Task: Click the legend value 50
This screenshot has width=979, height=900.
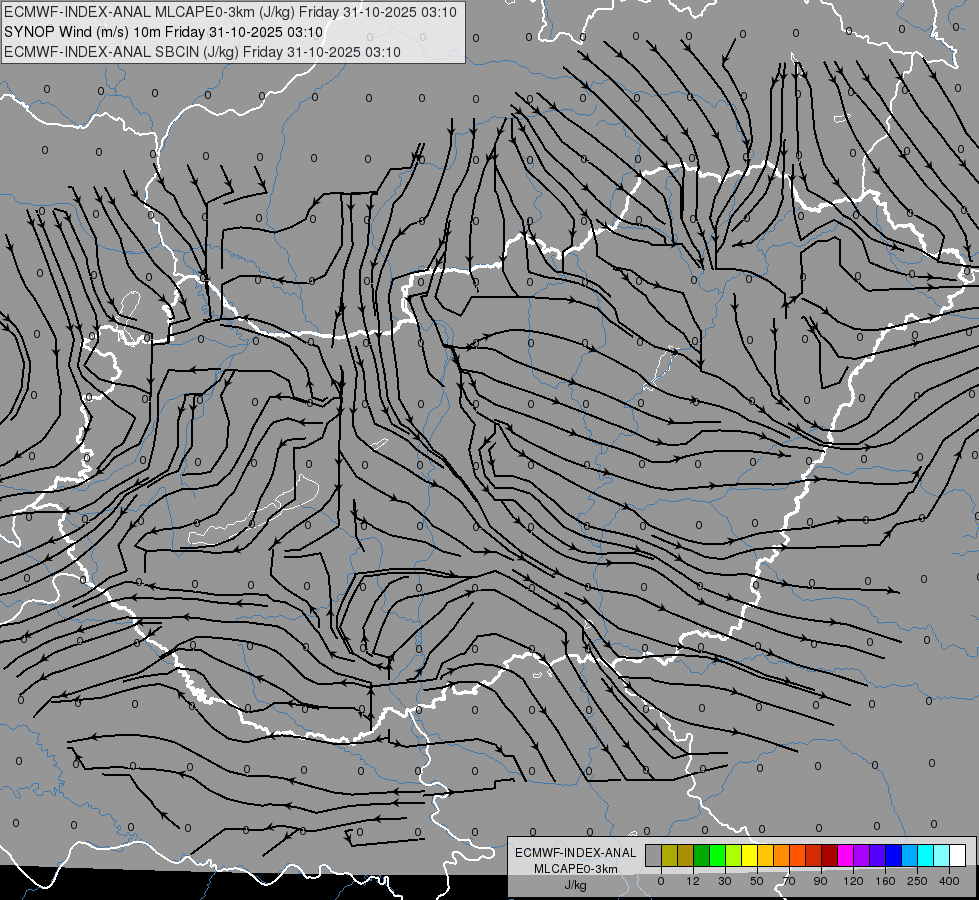Action: pyautogui.click(x=757, y=881)
